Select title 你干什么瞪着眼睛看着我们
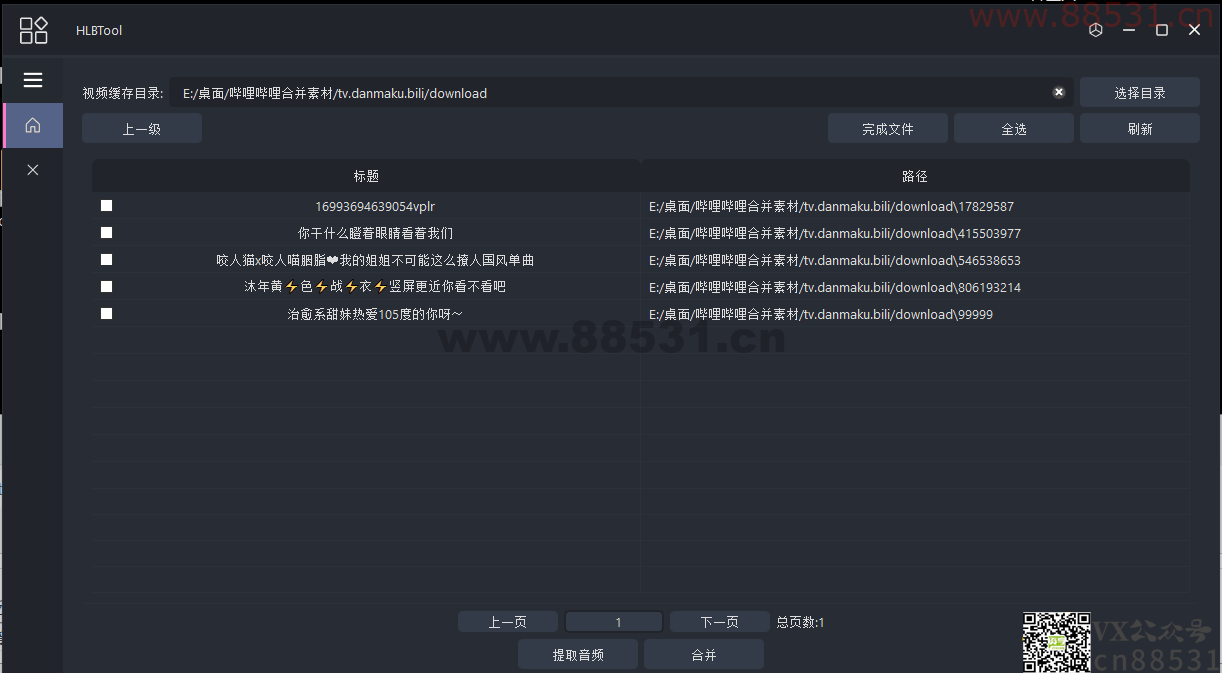The height and width of the screenshot is (673, 1222). (x=375, y=234)
